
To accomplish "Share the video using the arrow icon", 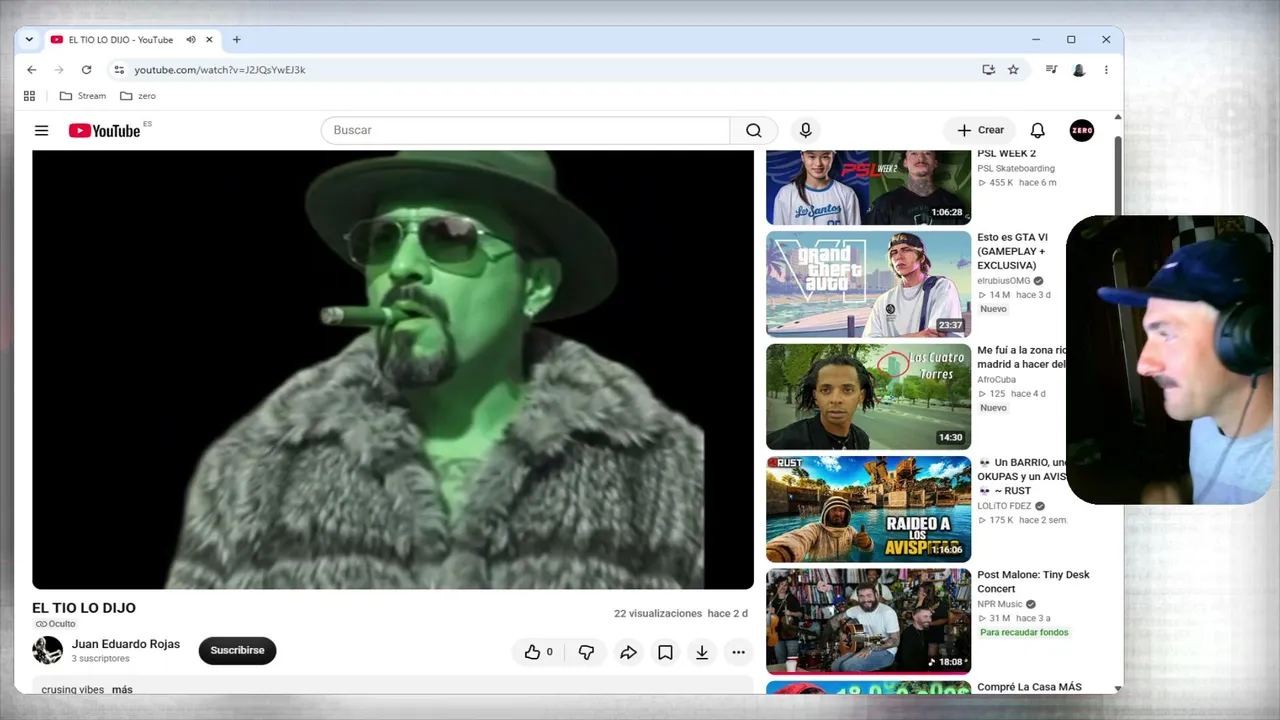I will (x=628, y=652).
